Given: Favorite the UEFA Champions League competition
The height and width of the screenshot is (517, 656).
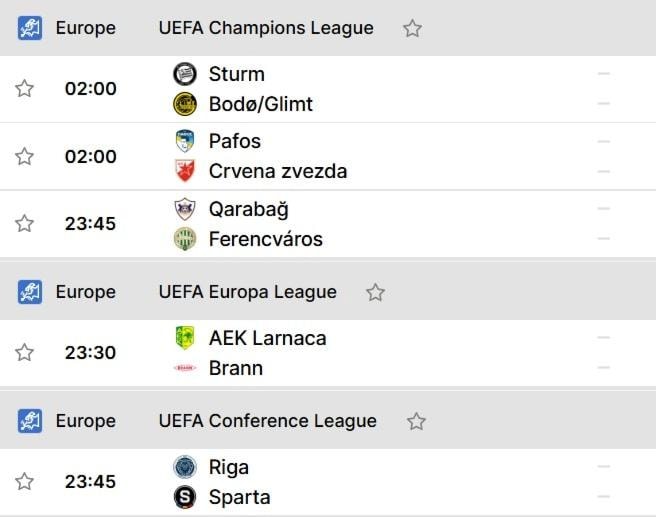Looking at the screenshot, I should coord(412,28).
